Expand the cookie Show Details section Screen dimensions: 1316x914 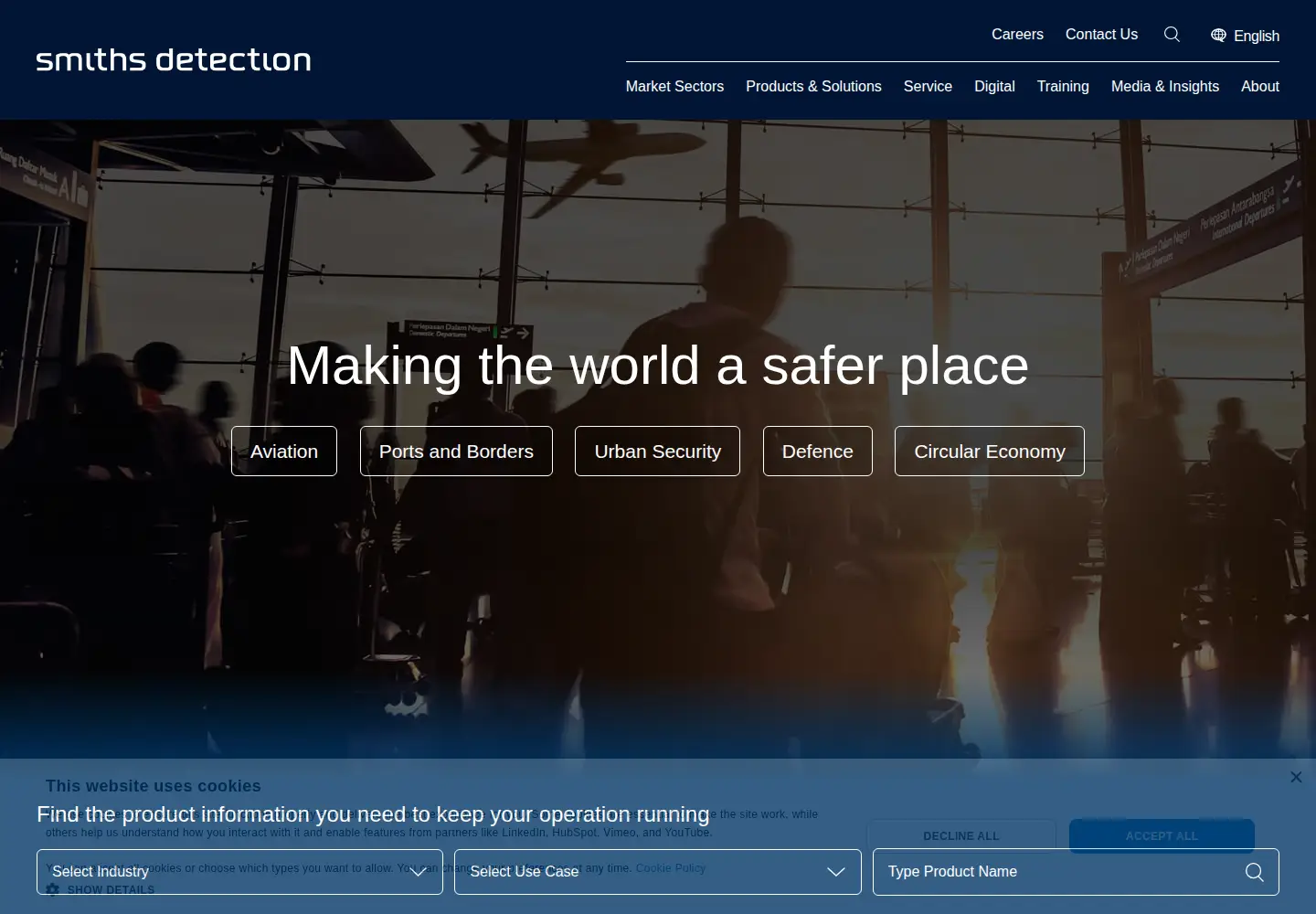tap(101, 889)
